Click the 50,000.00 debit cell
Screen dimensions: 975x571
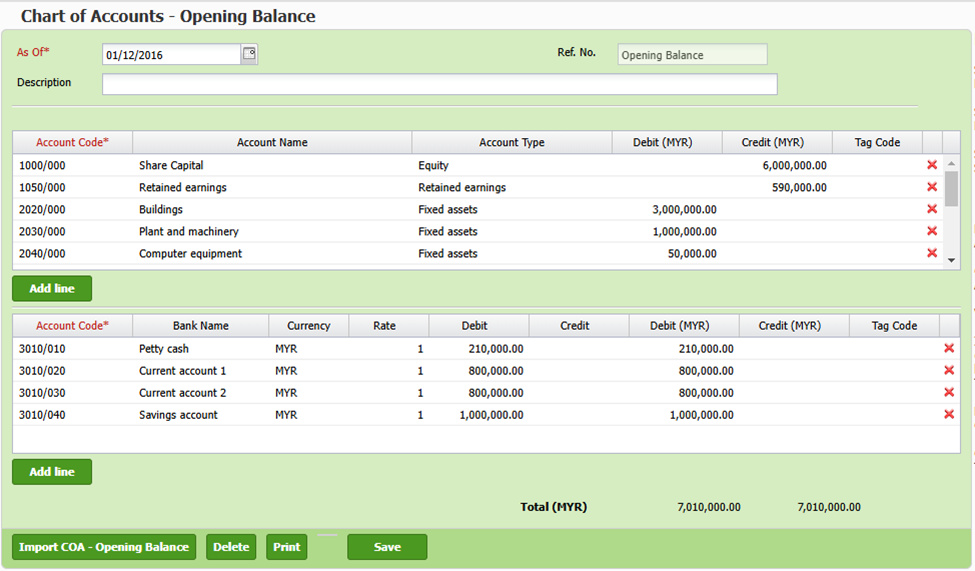pyautogui.click(x=667, y=254)
